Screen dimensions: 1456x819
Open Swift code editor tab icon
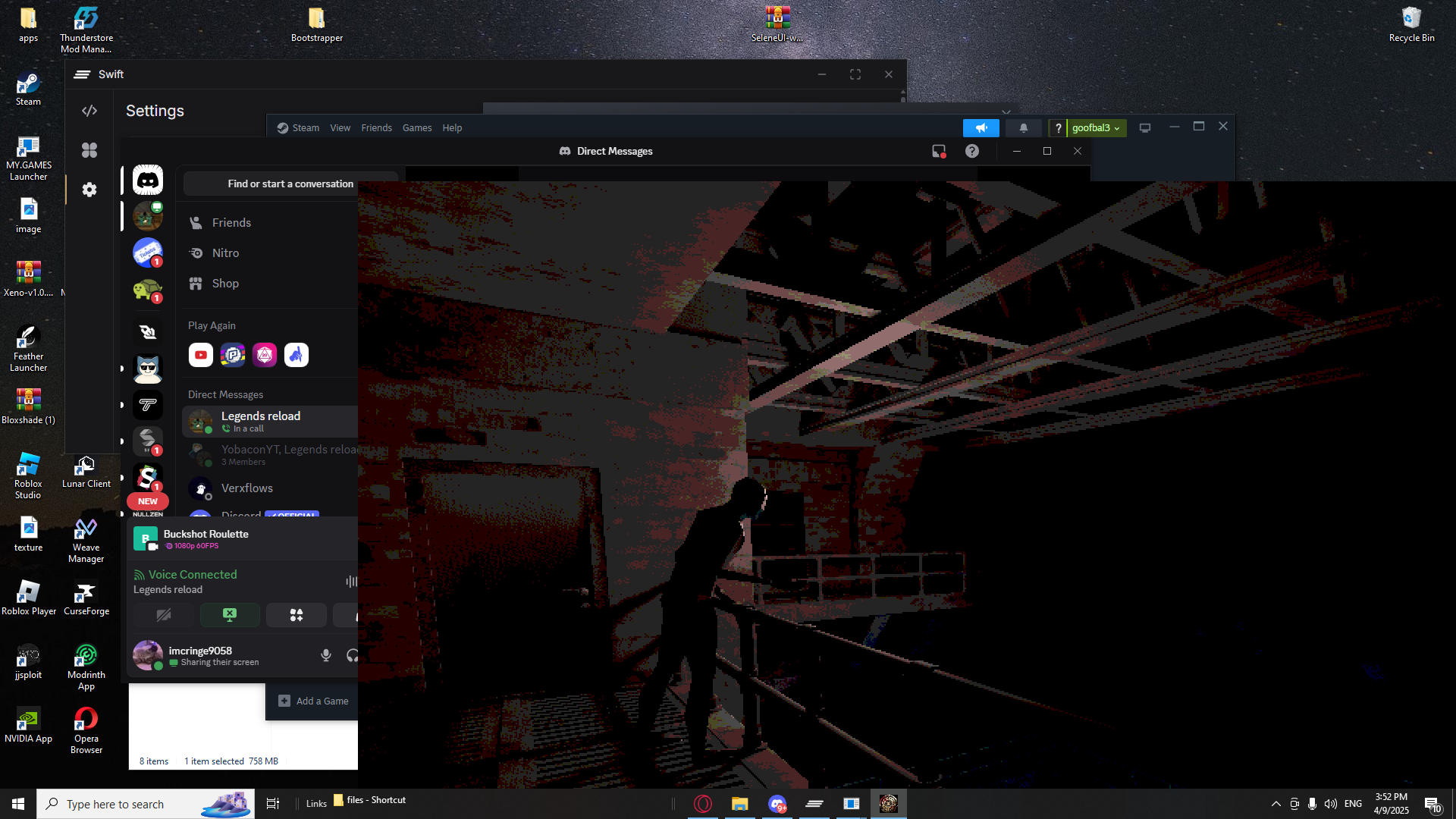coord(89,111)
